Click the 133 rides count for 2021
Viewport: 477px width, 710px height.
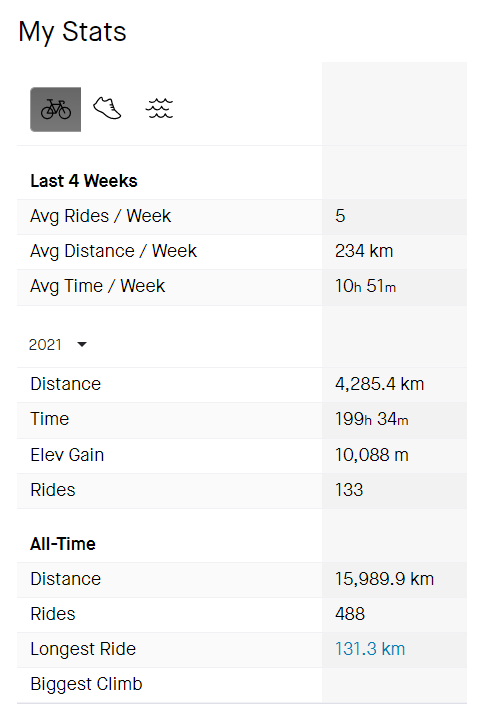tap(349, 490)
